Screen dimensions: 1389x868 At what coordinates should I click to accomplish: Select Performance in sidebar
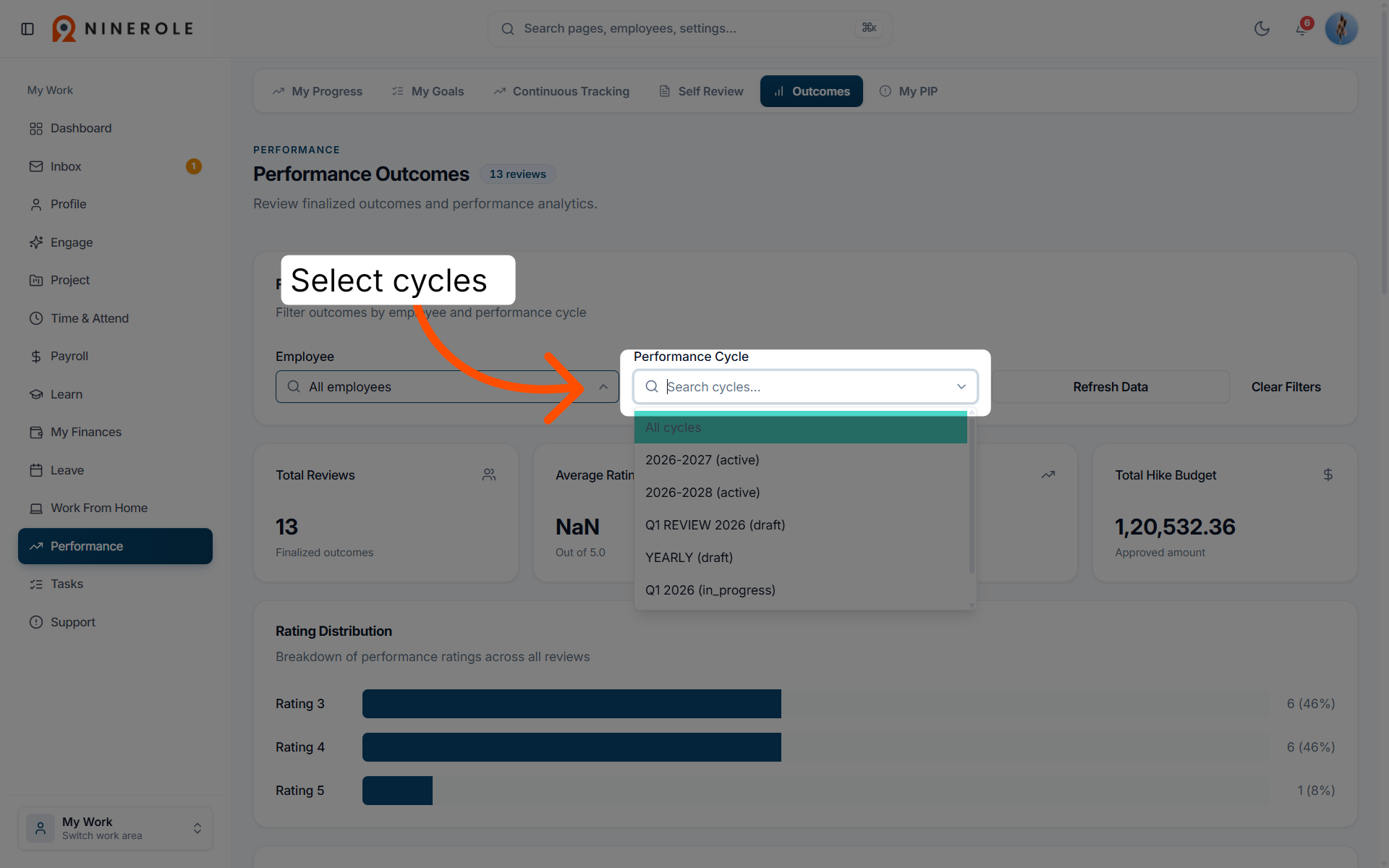(115, 546)
